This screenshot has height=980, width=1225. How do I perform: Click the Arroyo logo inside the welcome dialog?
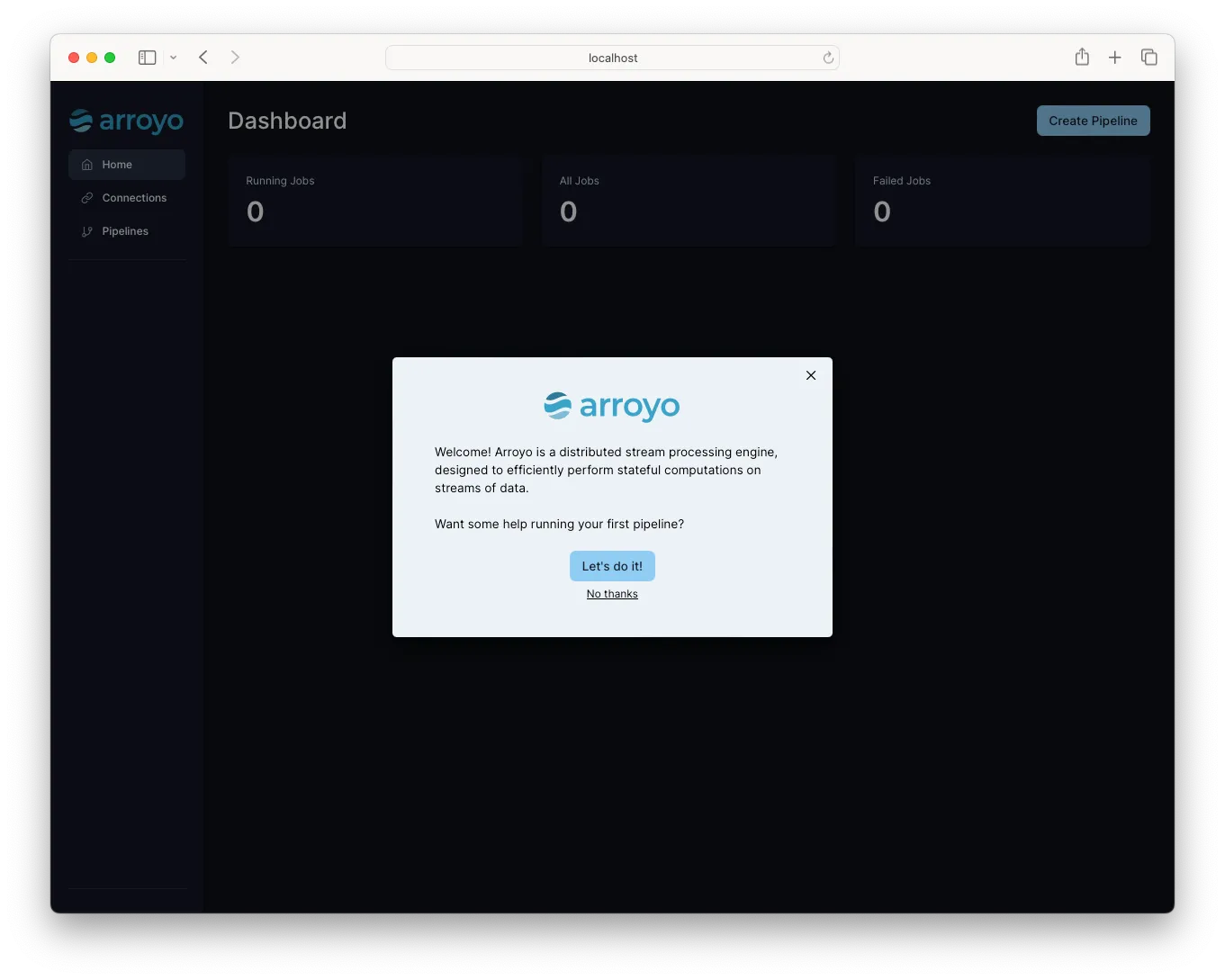(611, 406)
